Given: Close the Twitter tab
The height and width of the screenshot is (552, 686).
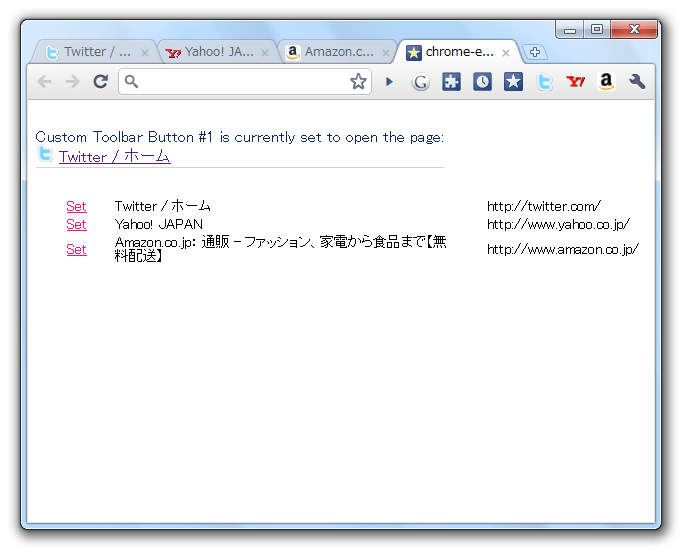Looking at the screenshot, I should pos(145,53).
